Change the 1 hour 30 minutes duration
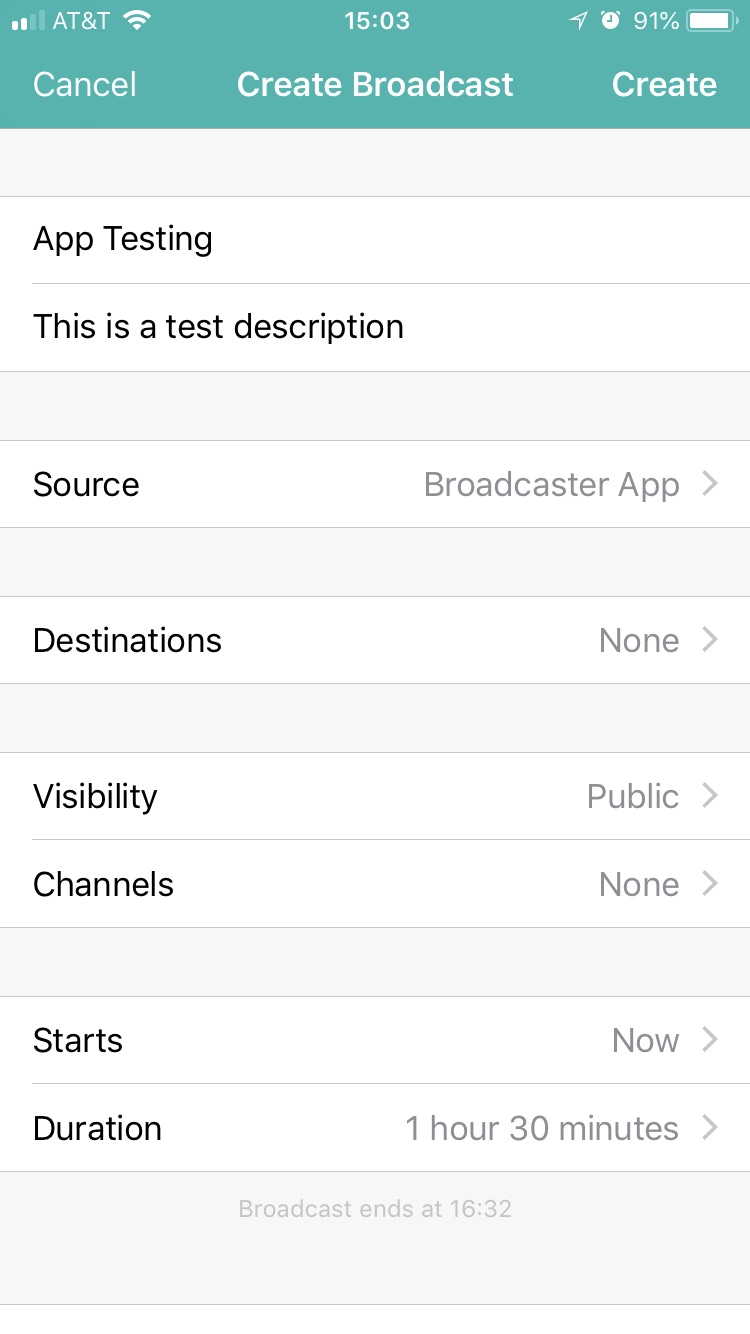This screenshot has width=750, height=1334. click(x=541, y=1128)
